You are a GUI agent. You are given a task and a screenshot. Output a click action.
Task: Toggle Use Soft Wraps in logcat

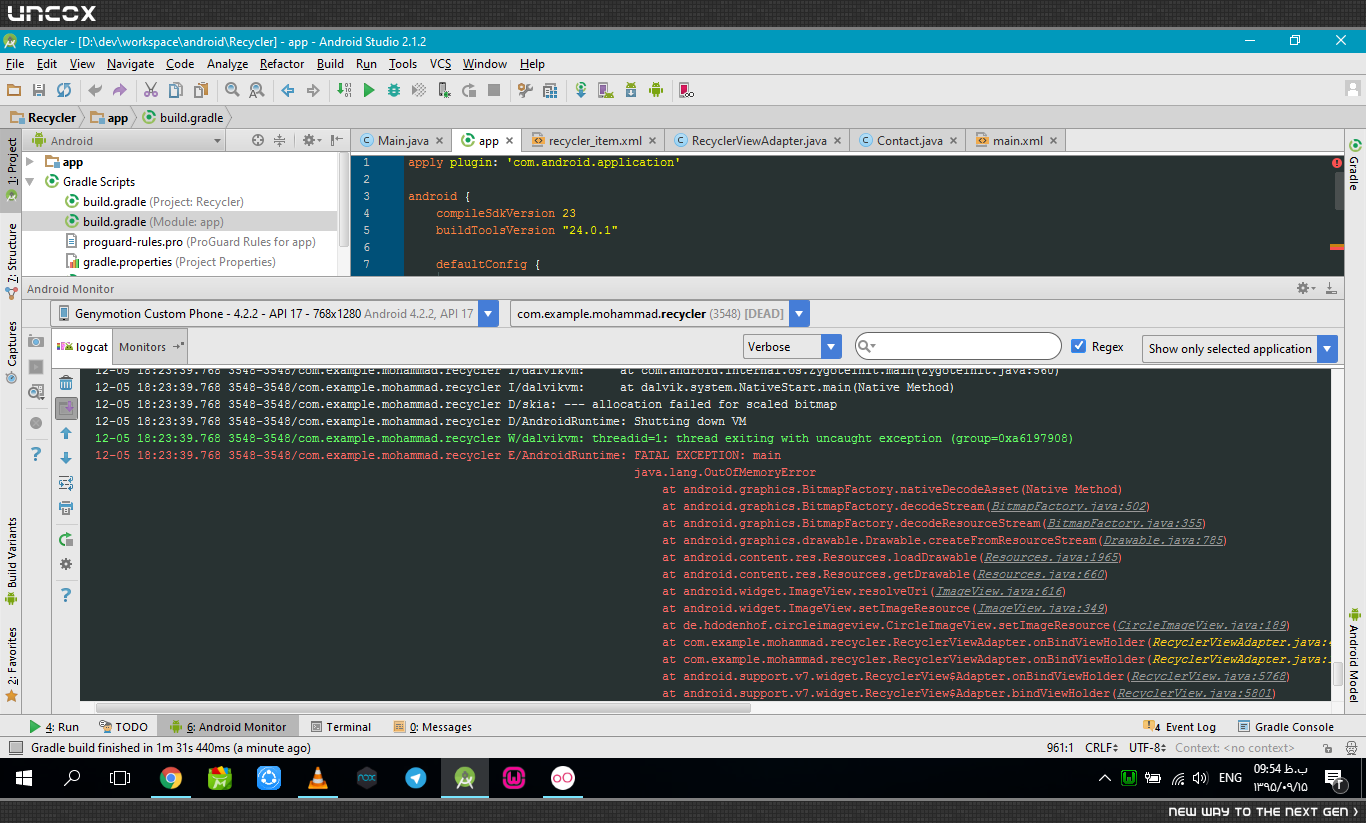[66, 483]
